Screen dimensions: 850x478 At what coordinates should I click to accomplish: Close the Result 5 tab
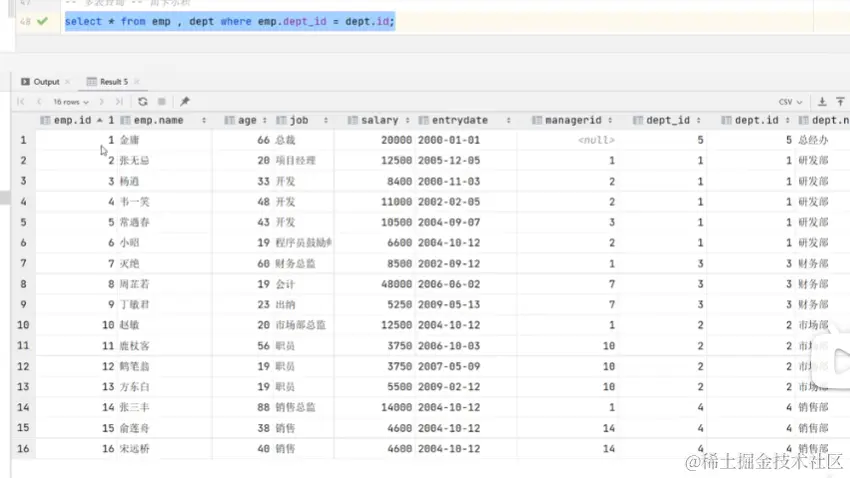coord(137,82)
